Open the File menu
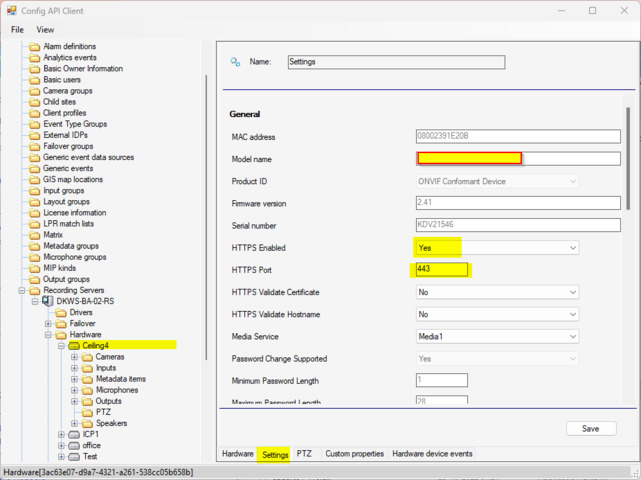 [18, 30]
